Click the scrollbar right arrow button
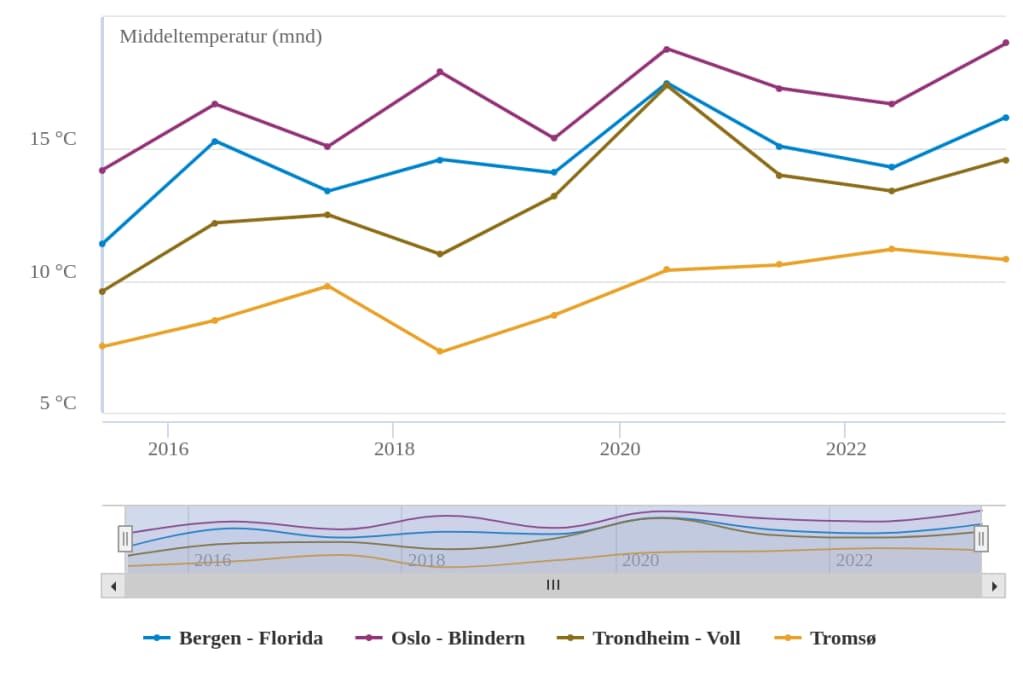 pos(993,586)
